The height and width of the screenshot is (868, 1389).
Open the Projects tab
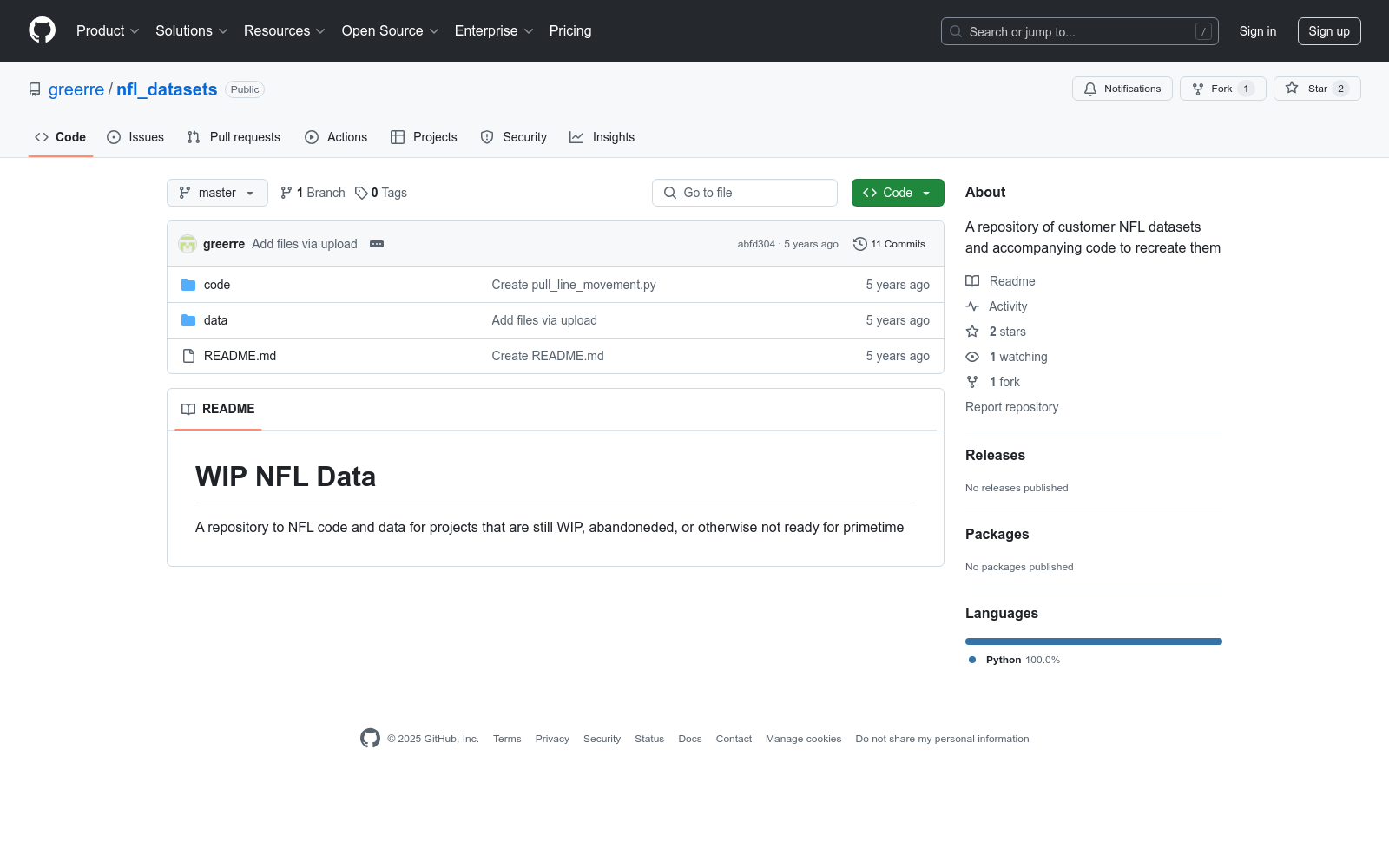pos(424,137)
